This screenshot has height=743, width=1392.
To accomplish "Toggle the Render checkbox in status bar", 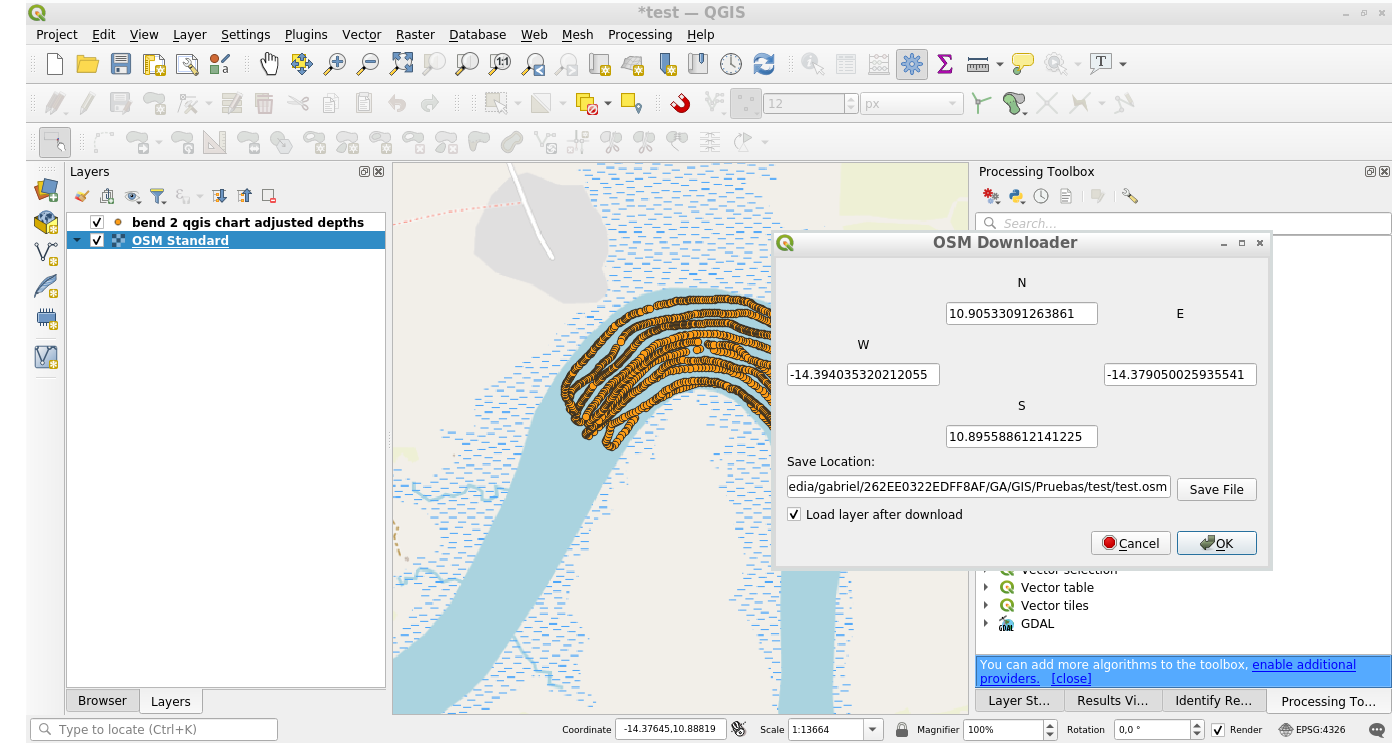I will coord(1218,730).
